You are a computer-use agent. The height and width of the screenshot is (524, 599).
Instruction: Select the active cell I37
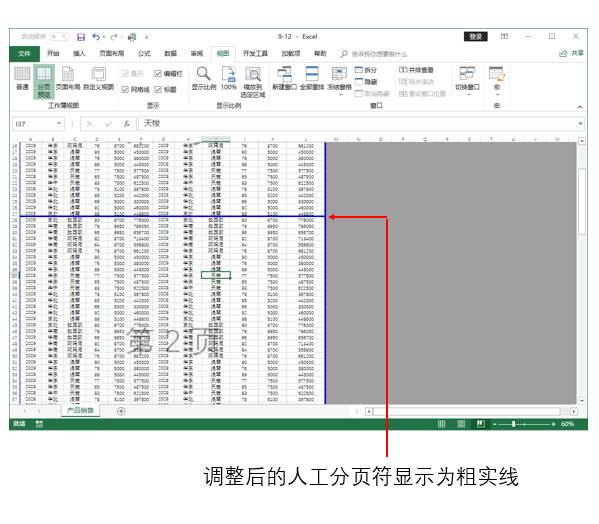pos(216,275)
